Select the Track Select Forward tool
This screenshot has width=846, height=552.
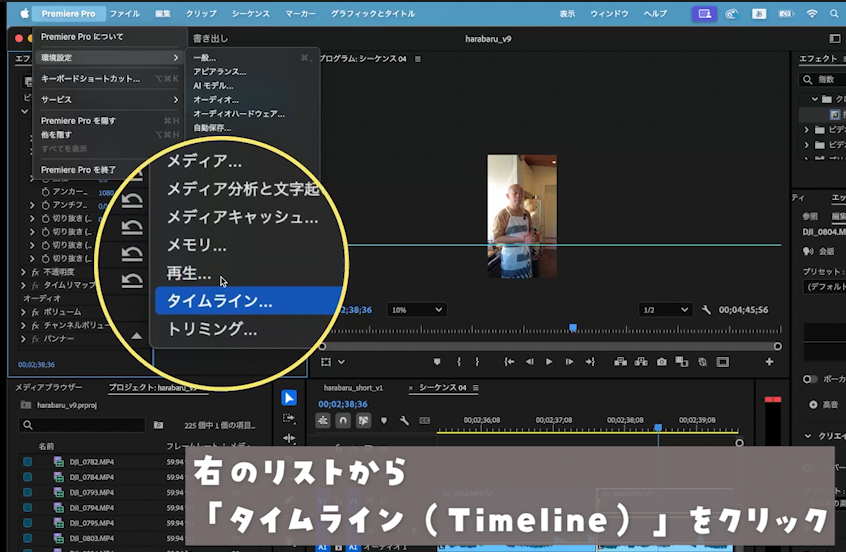[x=289, y=418]
